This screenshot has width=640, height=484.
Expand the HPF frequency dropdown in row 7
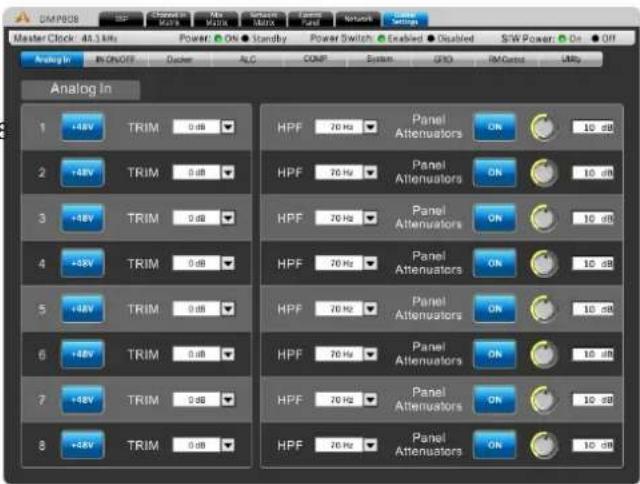point(370,400)
